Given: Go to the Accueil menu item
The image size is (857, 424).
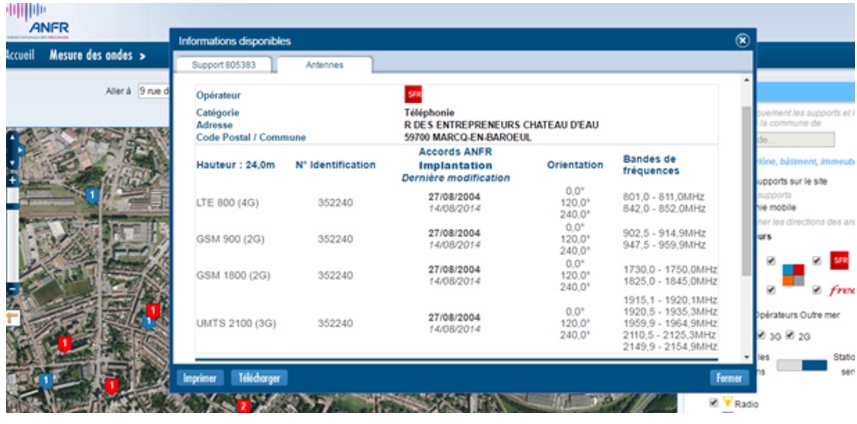Looking at the screenshot, I should [x=20, y=55].
